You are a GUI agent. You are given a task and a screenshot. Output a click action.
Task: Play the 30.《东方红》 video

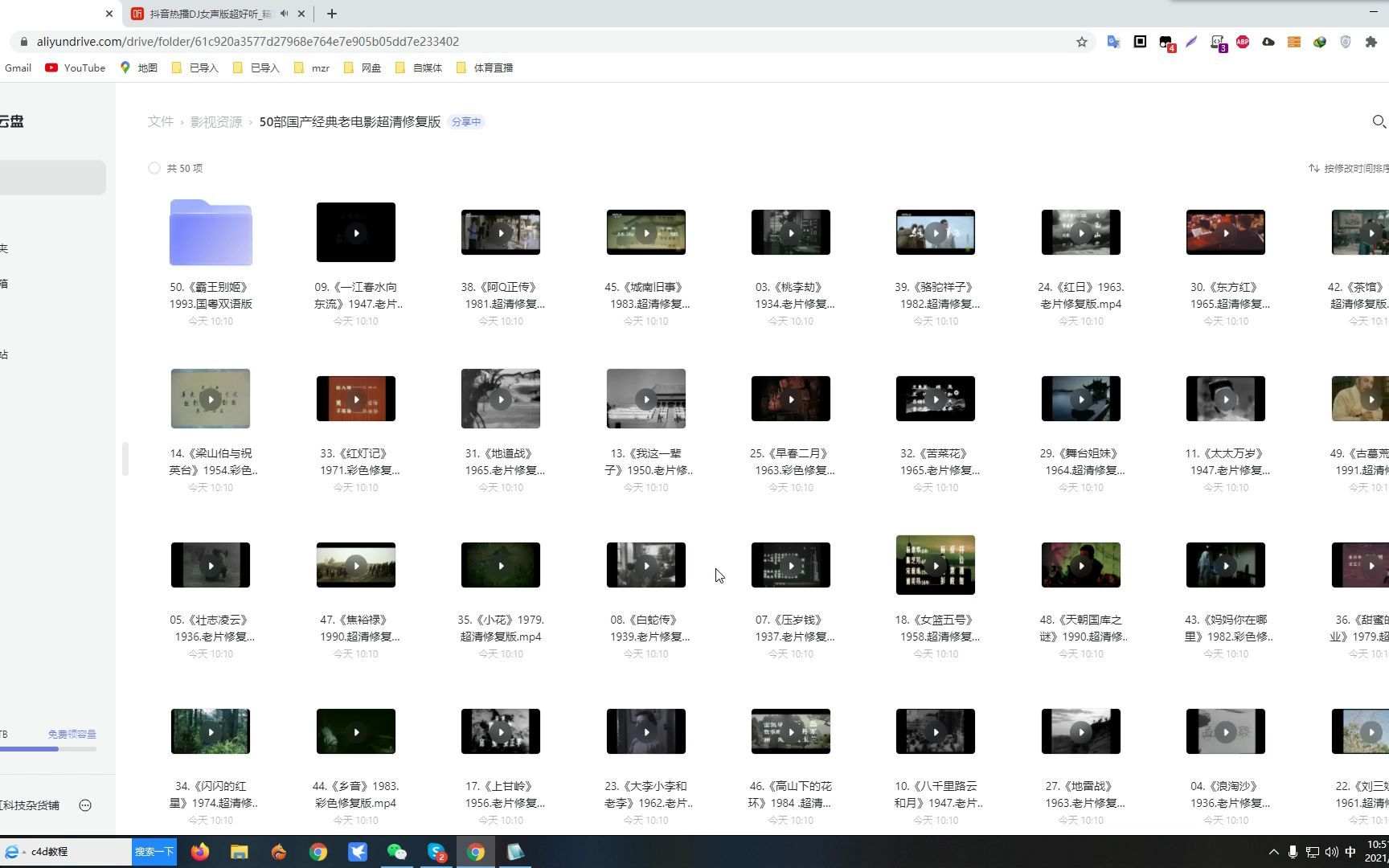click(1226, 232)
